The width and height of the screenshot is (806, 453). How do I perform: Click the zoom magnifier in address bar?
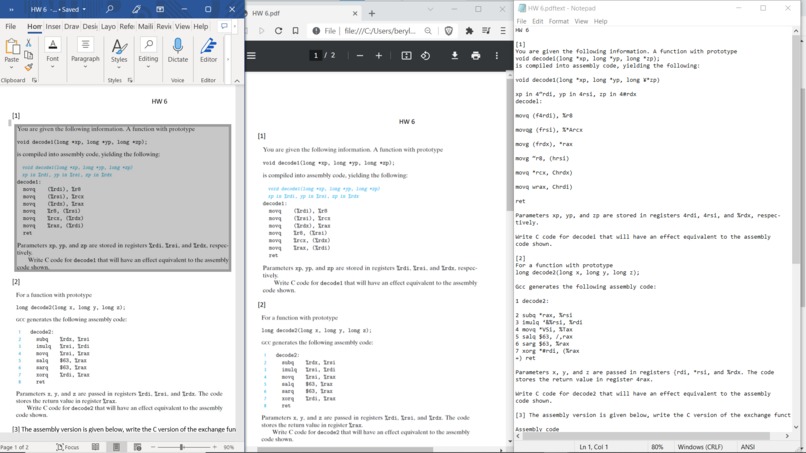click(428, 31)
